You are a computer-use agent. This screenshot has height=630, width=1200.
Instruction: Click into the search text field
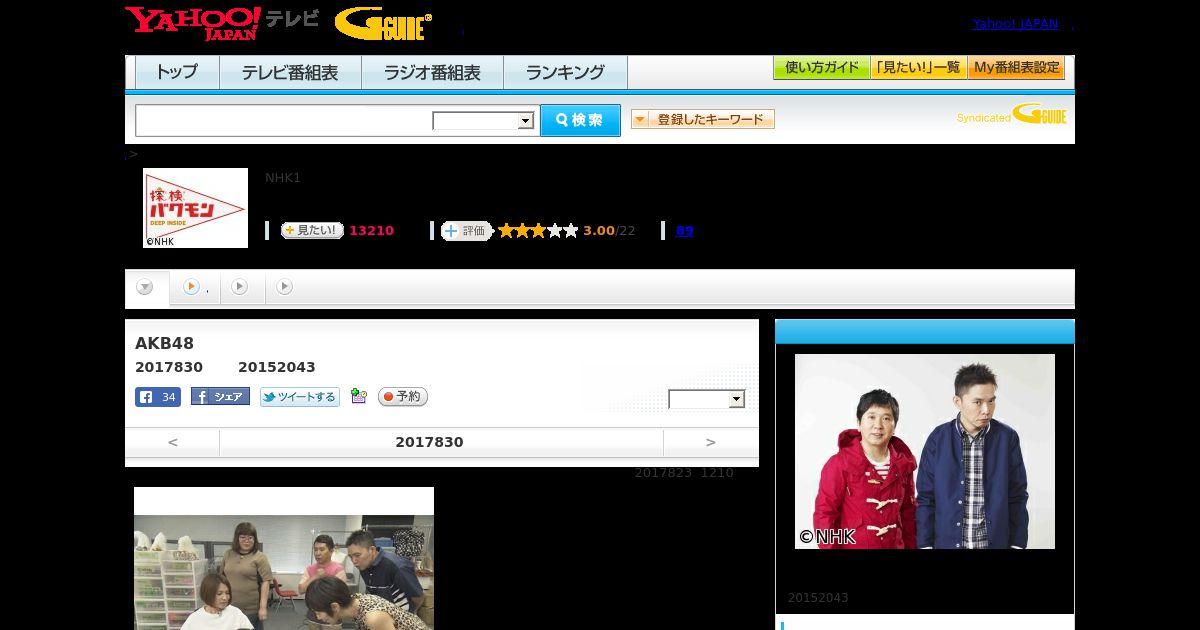point(284,120)
